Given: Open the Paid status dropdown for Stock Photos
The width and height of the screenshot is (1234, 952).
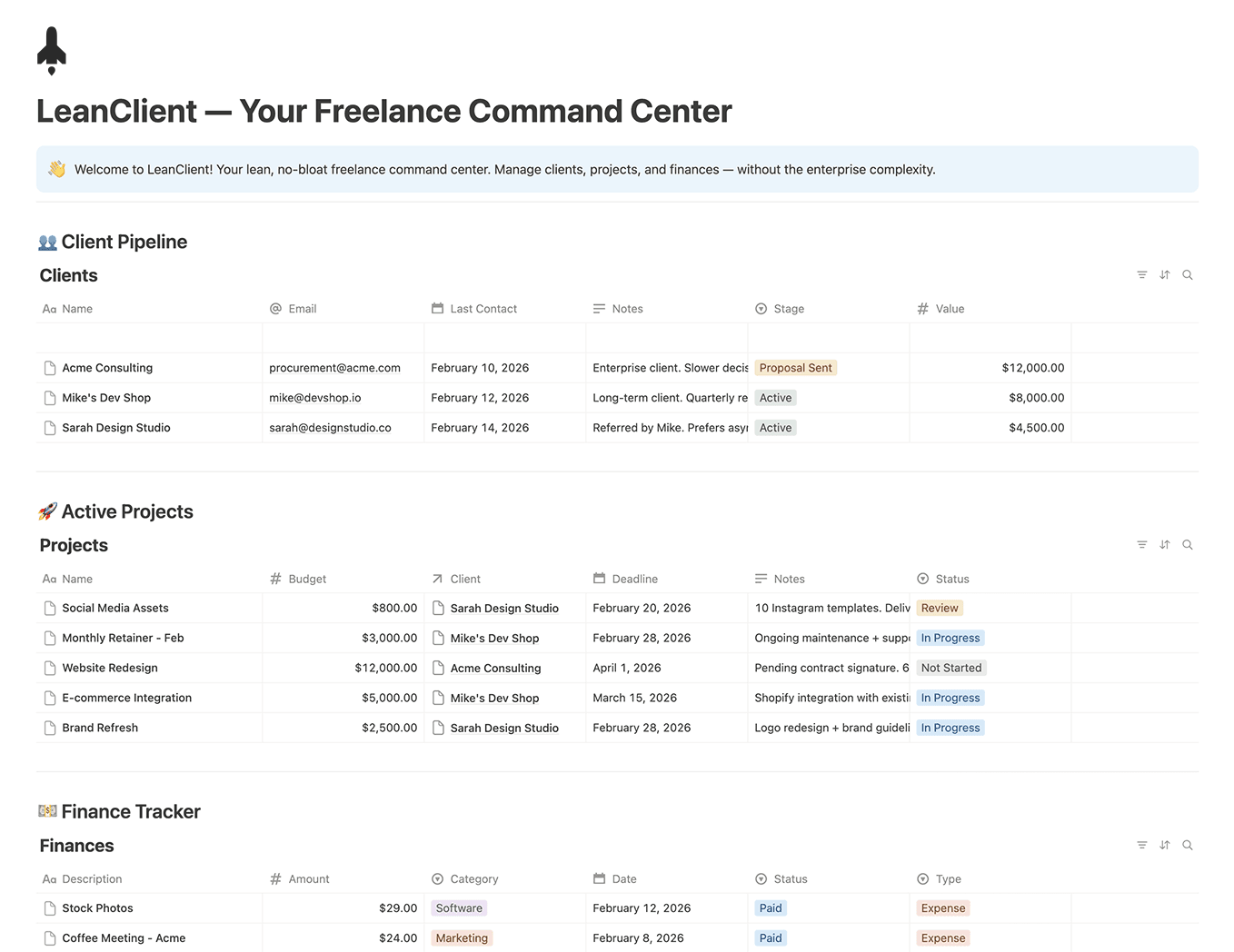Looking at the screenshot, I should [770, 907].
